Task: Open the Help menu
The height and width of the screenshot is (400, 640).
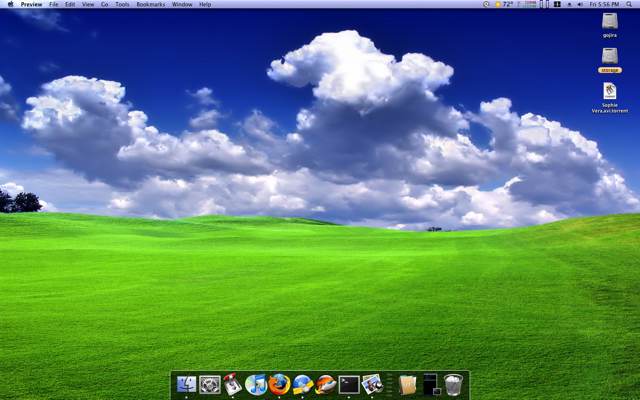Action: [x=205, y=4]
